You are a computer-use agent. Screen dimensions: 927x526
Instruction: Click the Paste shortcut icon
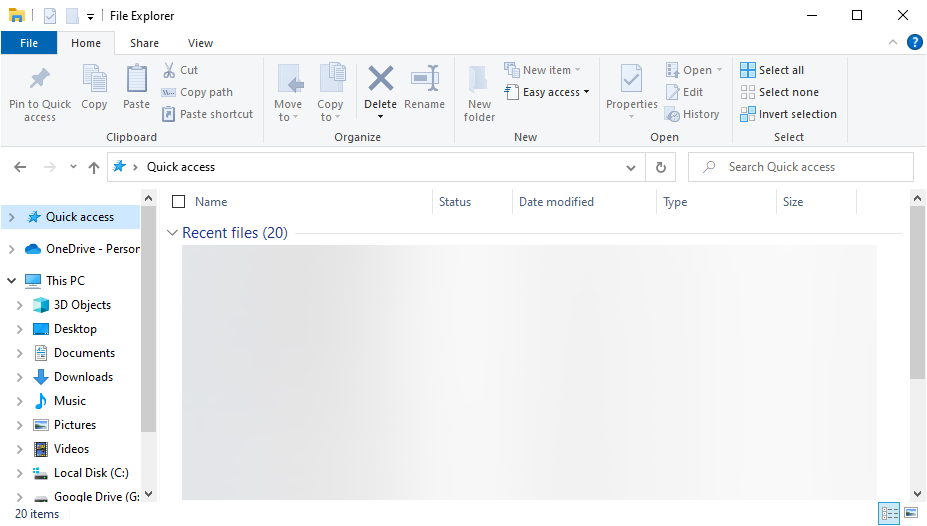click(168, 114)
